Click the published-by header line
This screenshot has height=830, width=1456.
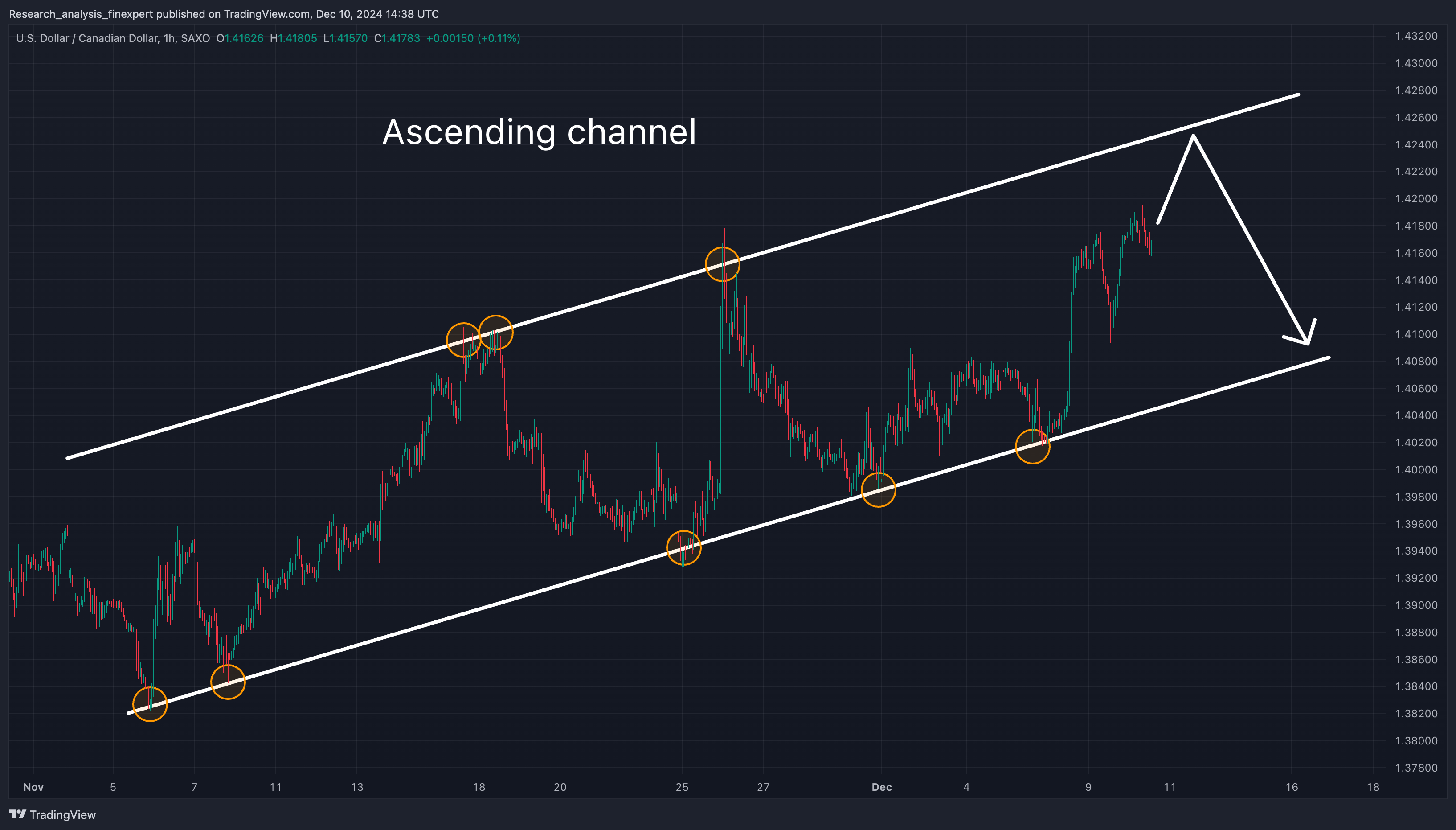click(x=224, y=14)
